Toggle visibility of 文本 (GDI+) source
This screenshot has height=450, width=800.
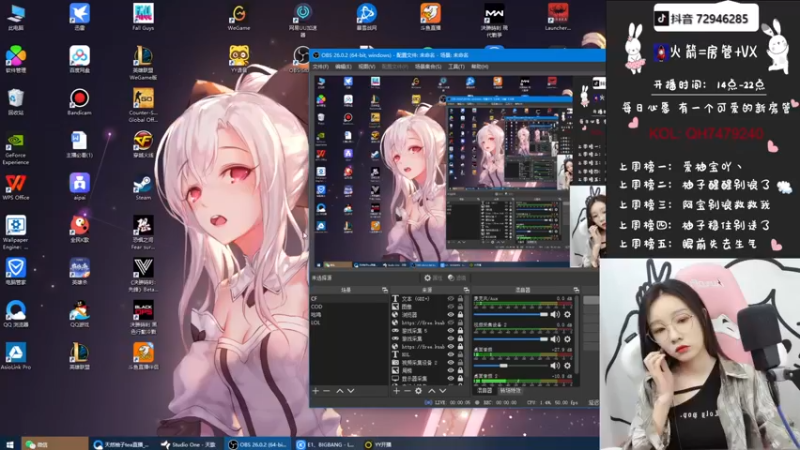pos(451,299)
